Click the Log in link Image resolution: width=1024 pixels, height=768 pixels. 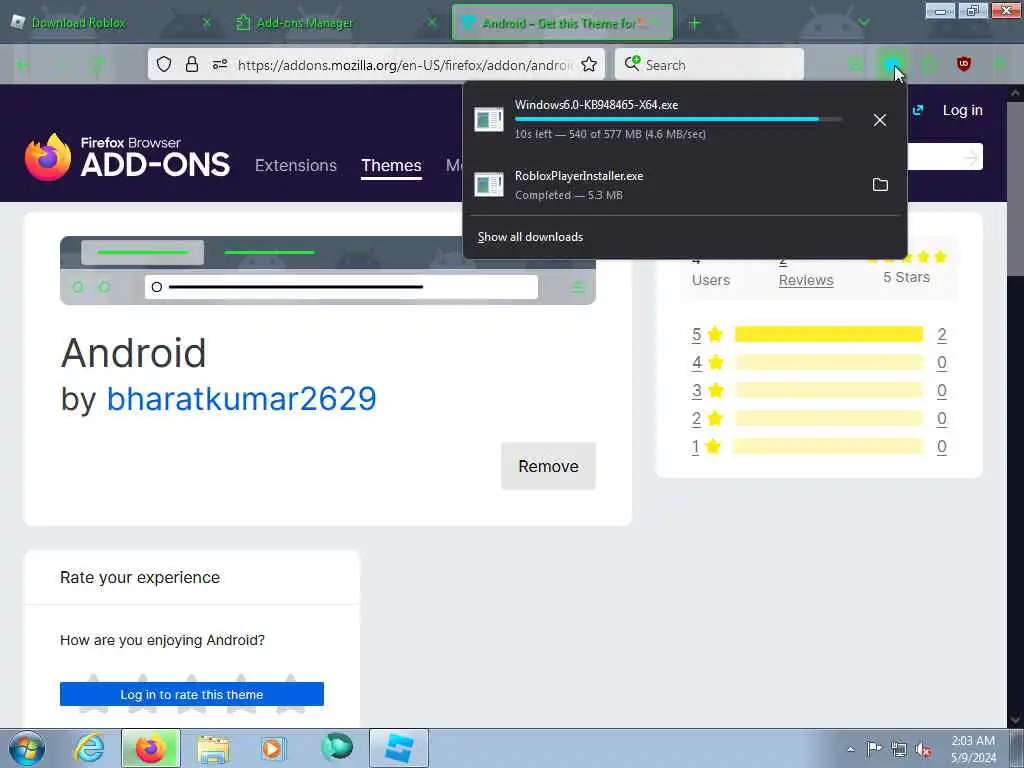click(962, 110)
